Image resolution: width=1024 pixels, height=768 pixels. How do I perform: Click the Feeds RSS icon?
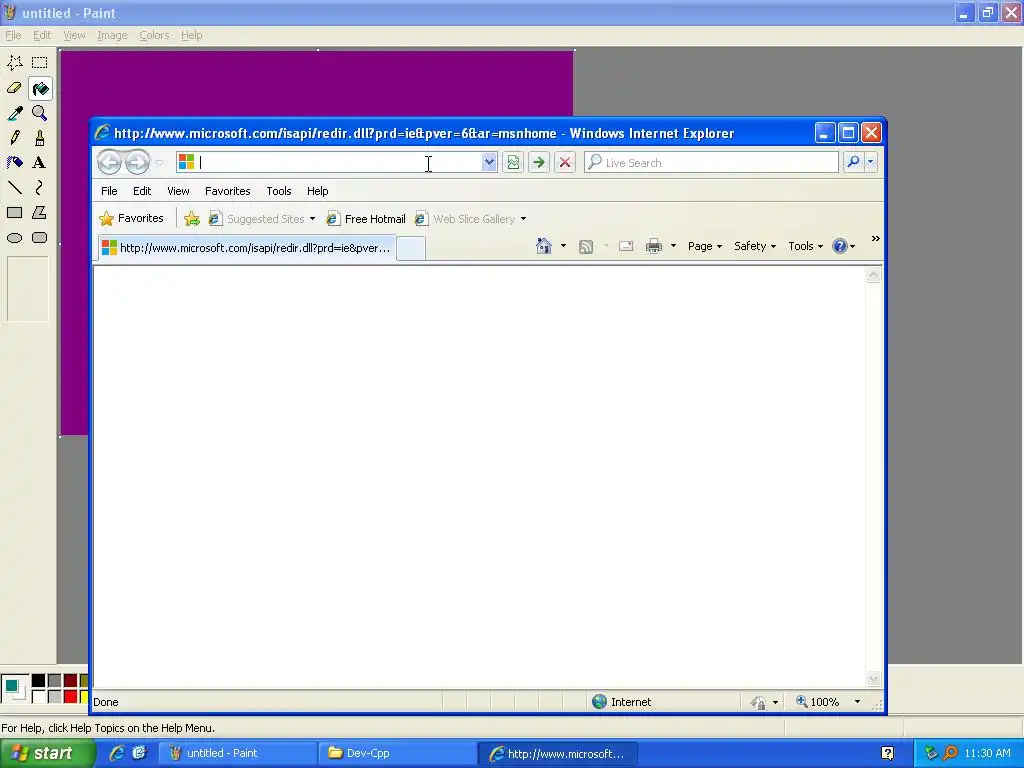(586, 246)
